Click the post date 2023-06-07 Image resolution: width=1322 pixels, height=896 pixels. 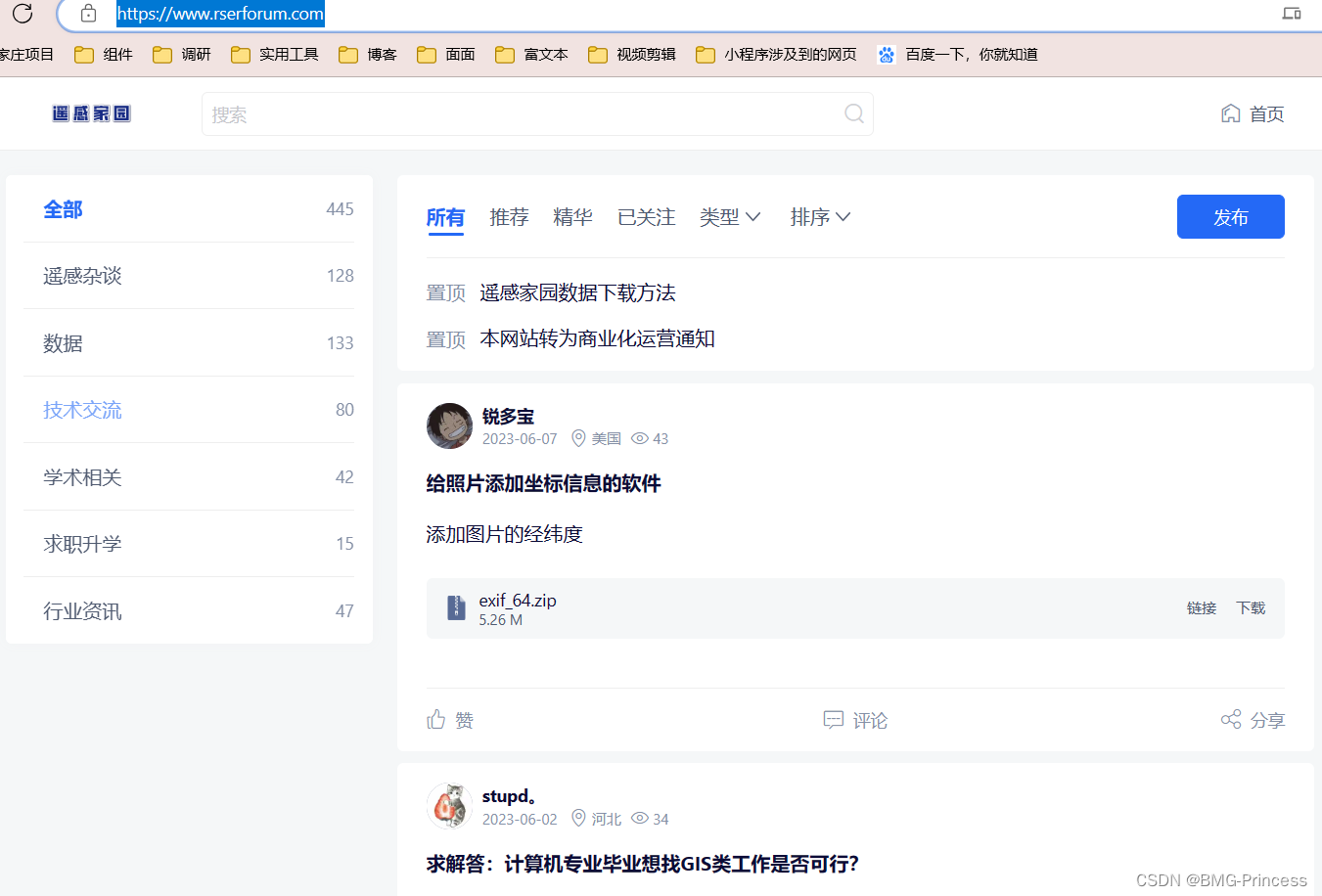pyautogui.click(x=520, y=439)
